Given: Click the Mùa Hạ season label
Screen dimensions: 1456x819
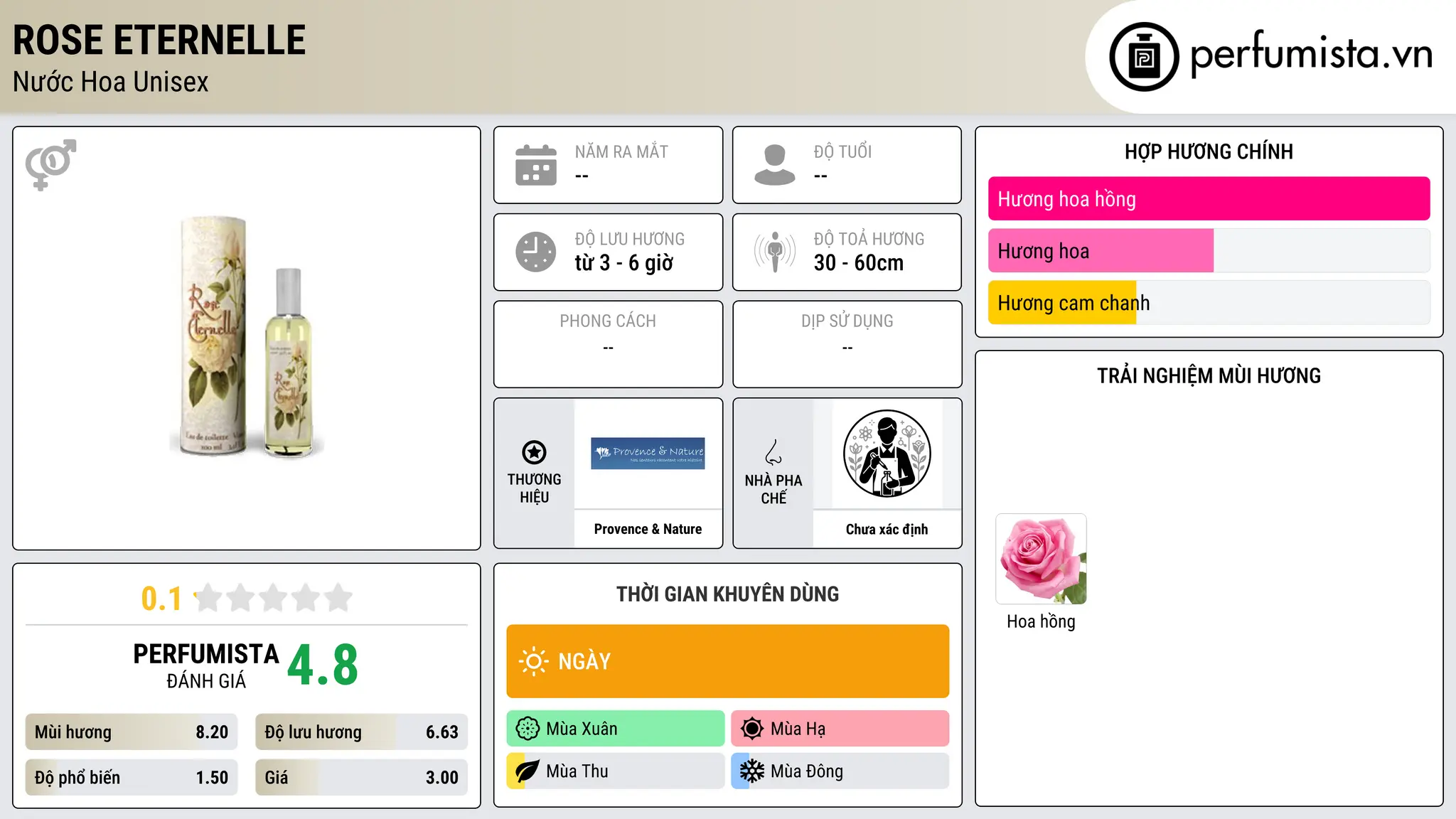Looking at the screenshot, I should [798, 729].
